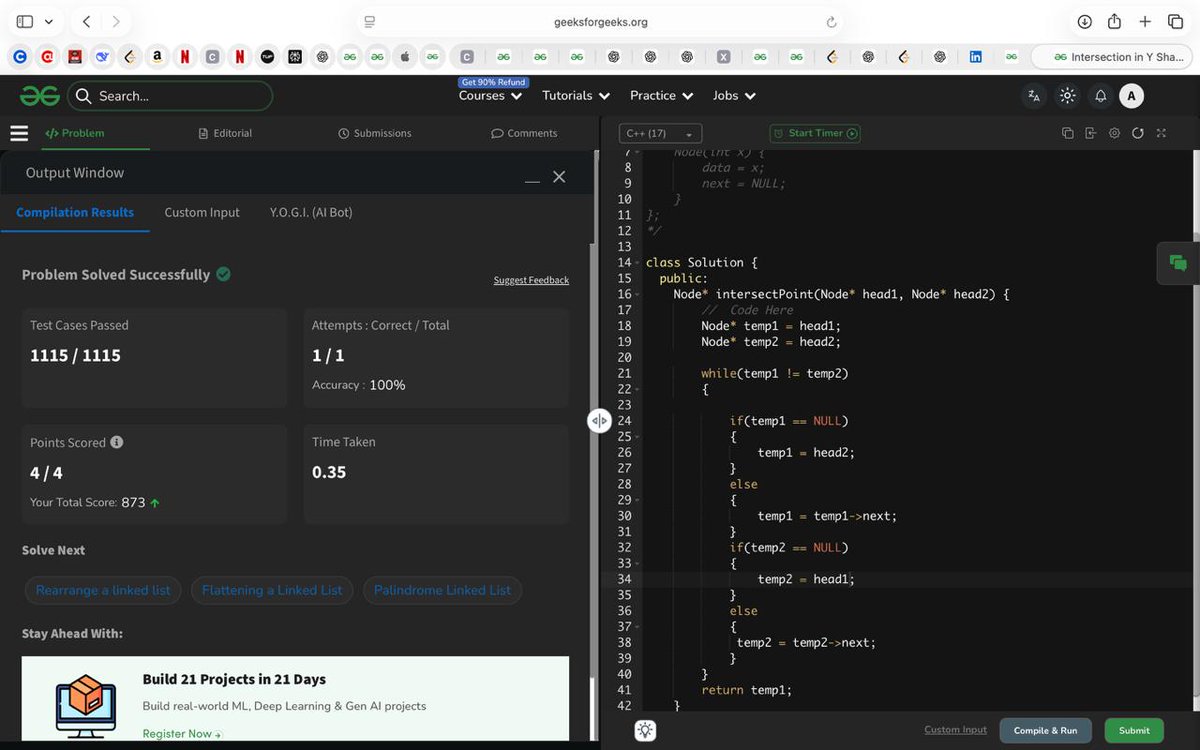
Task: Click the info icon beside Points Scored
Action: pos(117,442)
